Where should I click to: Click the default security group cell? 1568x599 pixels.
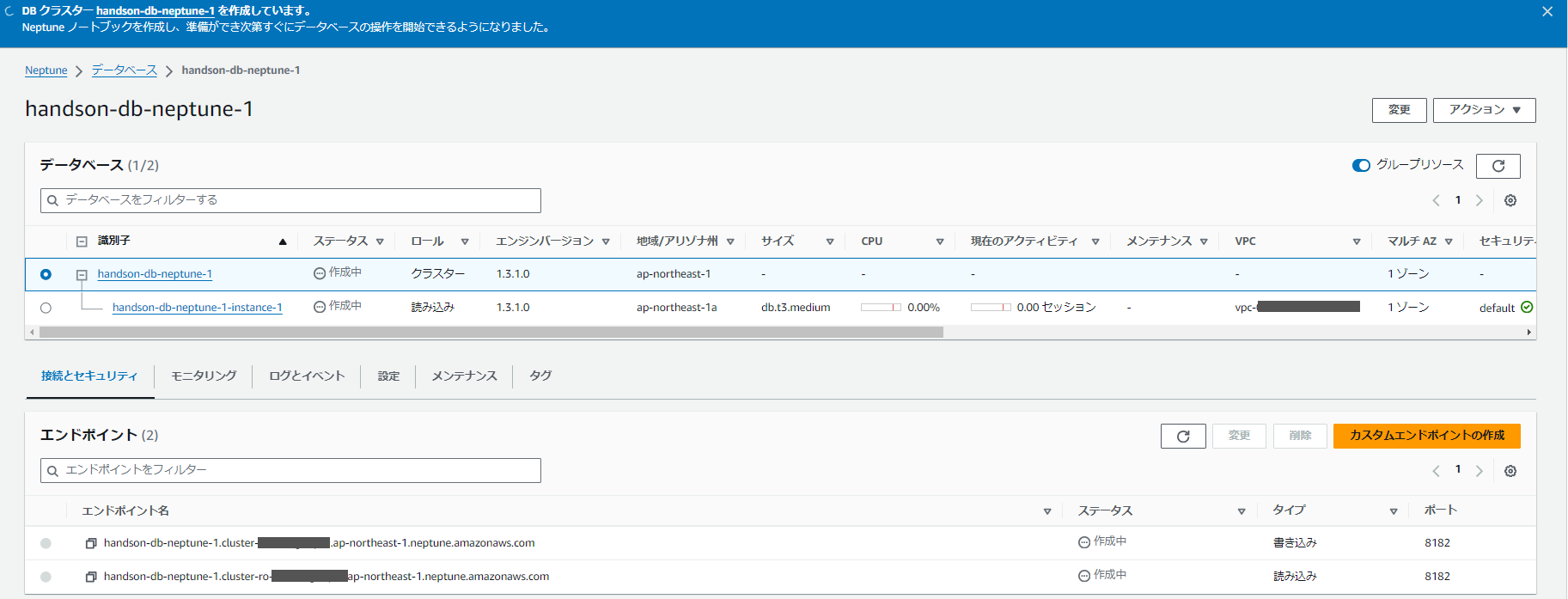coord(1497,308)
